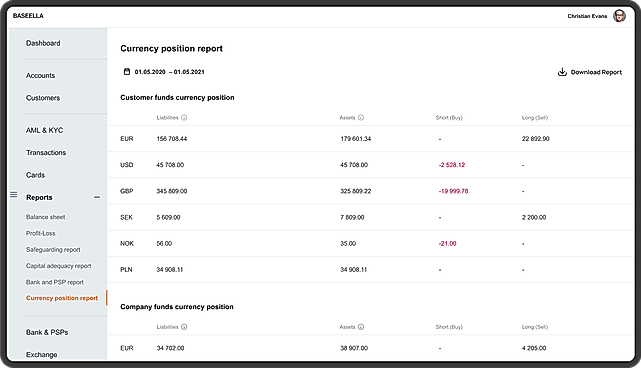
Task: Click Long (Sell) header in Company funds table
Action: pos(535,327)
